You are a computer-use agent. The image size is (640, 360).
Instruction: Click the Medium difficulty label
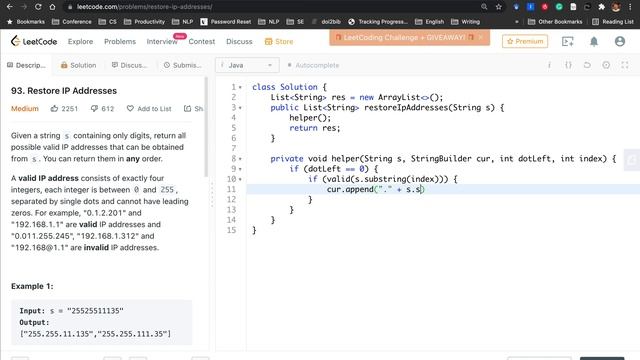click(x=25, y=109)
